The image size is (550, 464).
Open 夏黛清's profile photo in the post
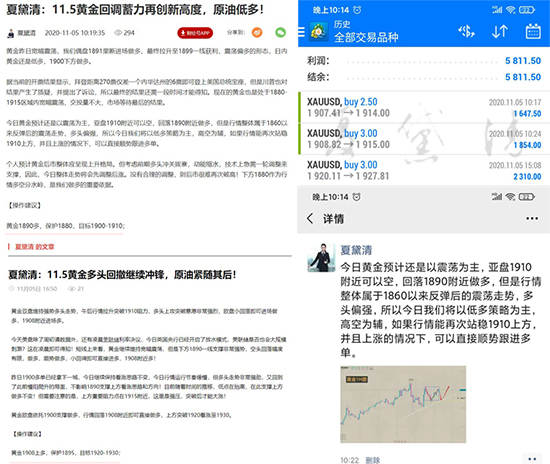click(x=321, y=257)
